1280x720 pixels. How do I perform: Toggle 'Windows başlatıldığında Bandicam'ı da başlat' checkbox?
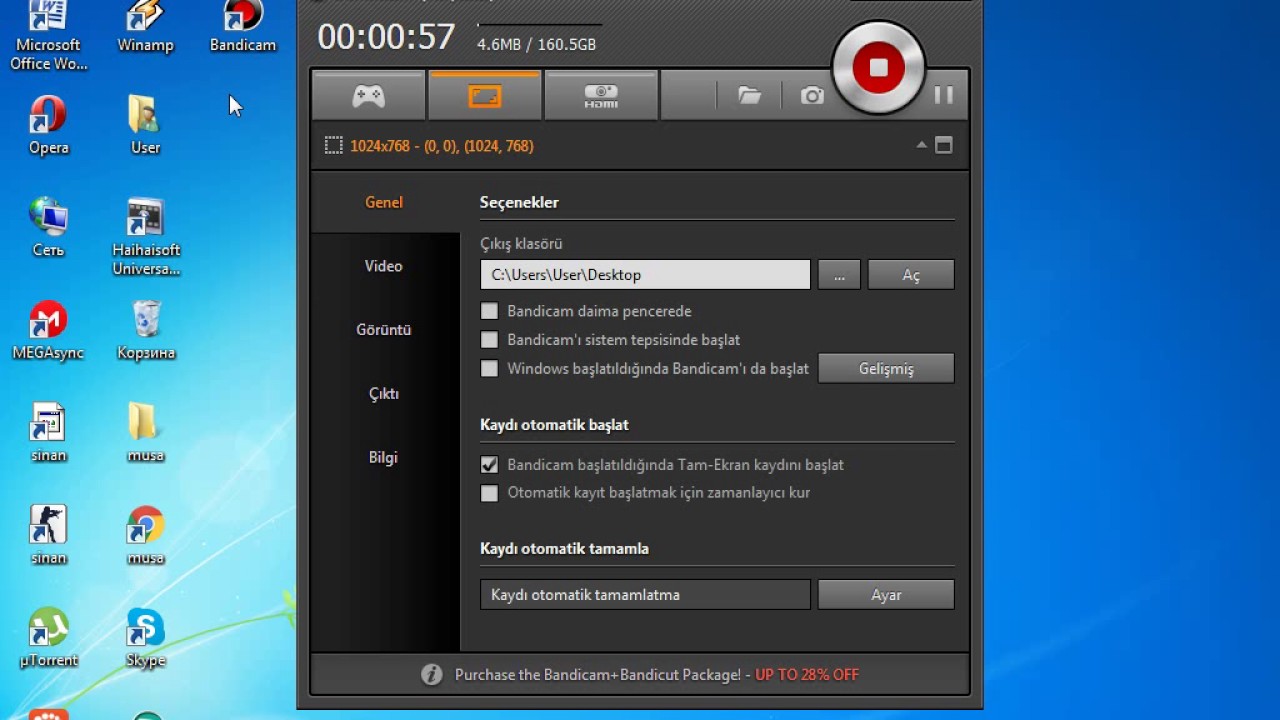tap(489, 369)
